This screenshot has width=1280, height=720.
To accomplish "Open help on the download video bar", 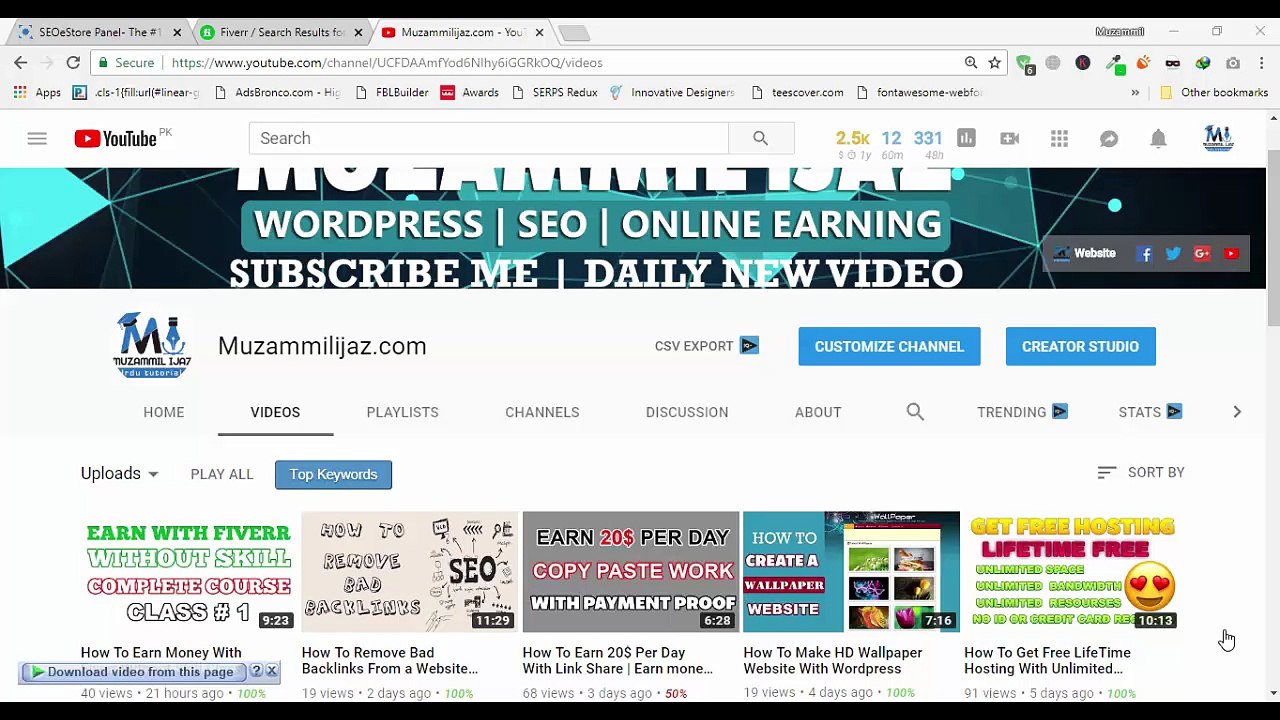I will point(256,671).
